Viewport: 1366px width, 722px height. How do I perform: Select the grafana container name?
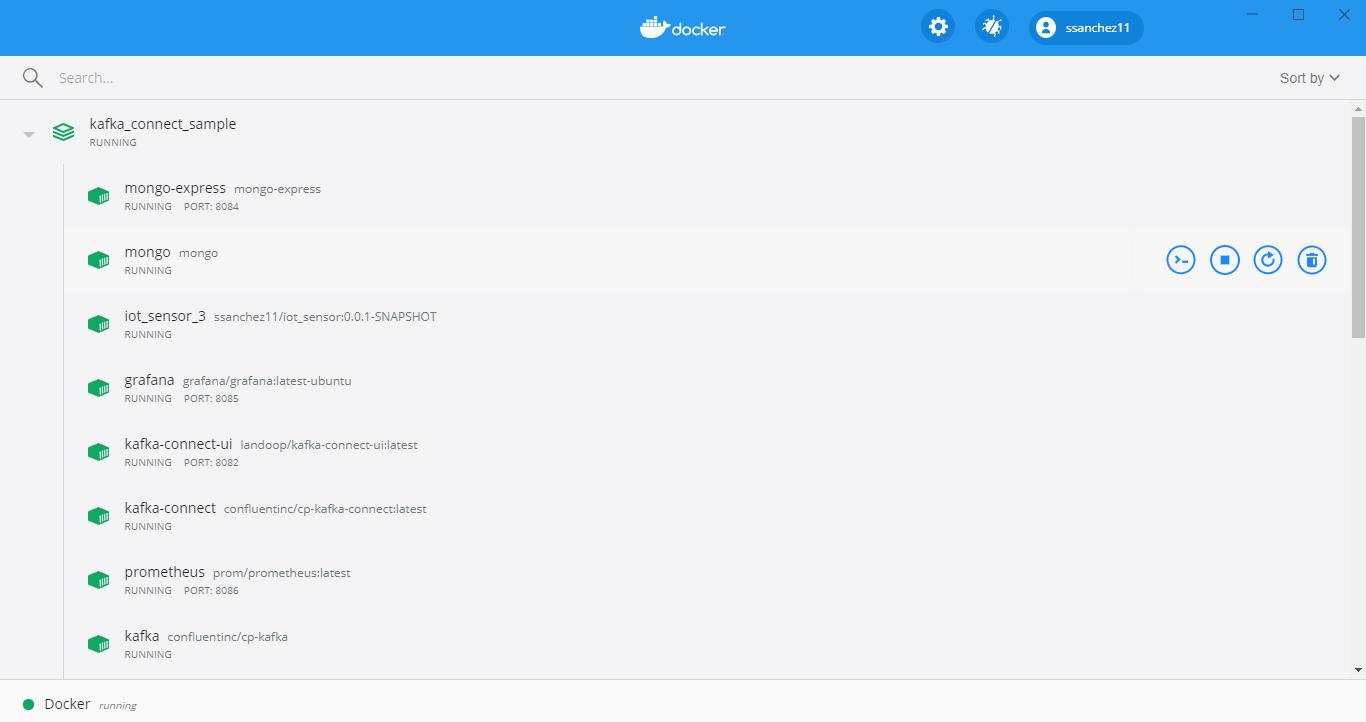click(x=149, y=380)
